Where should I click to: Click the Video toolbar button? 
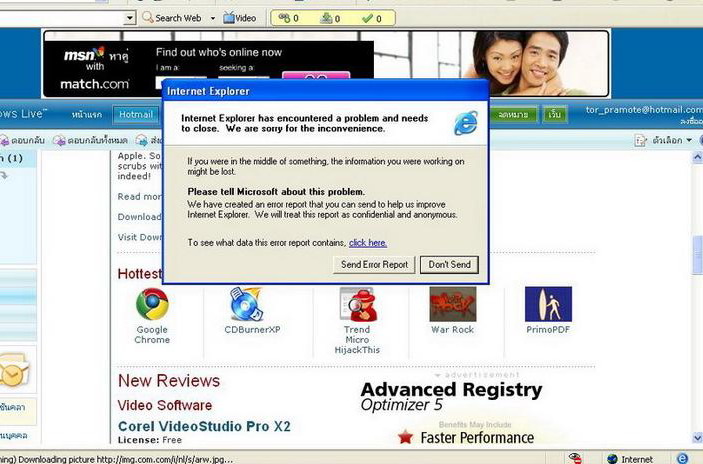[240, 18]
